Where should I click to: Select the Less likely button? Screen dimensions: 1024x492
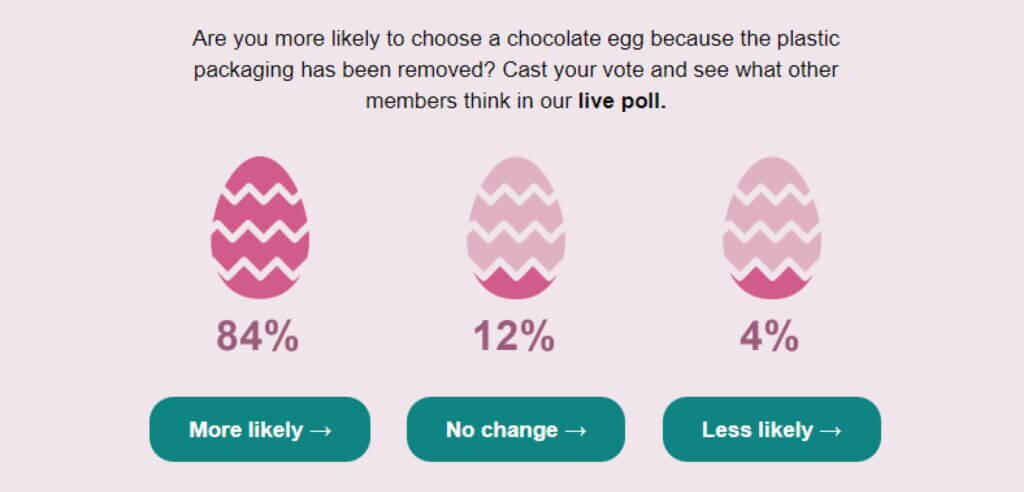(x=772, y=429)
